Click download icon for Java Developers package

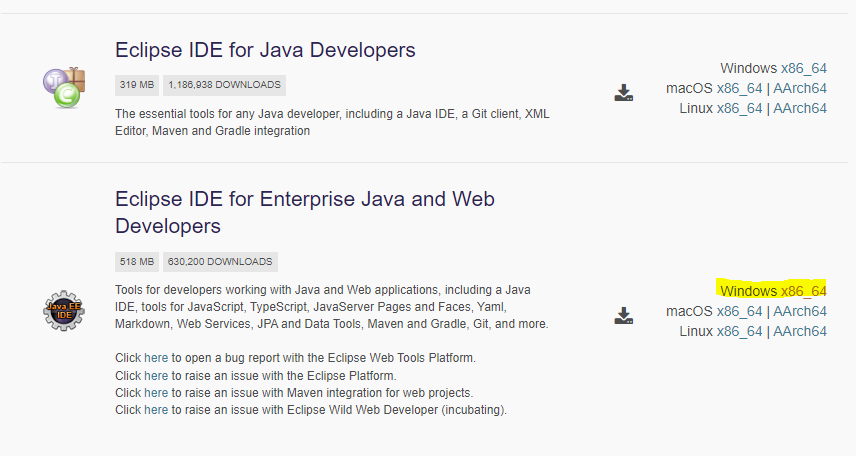(x=623, y=93)
